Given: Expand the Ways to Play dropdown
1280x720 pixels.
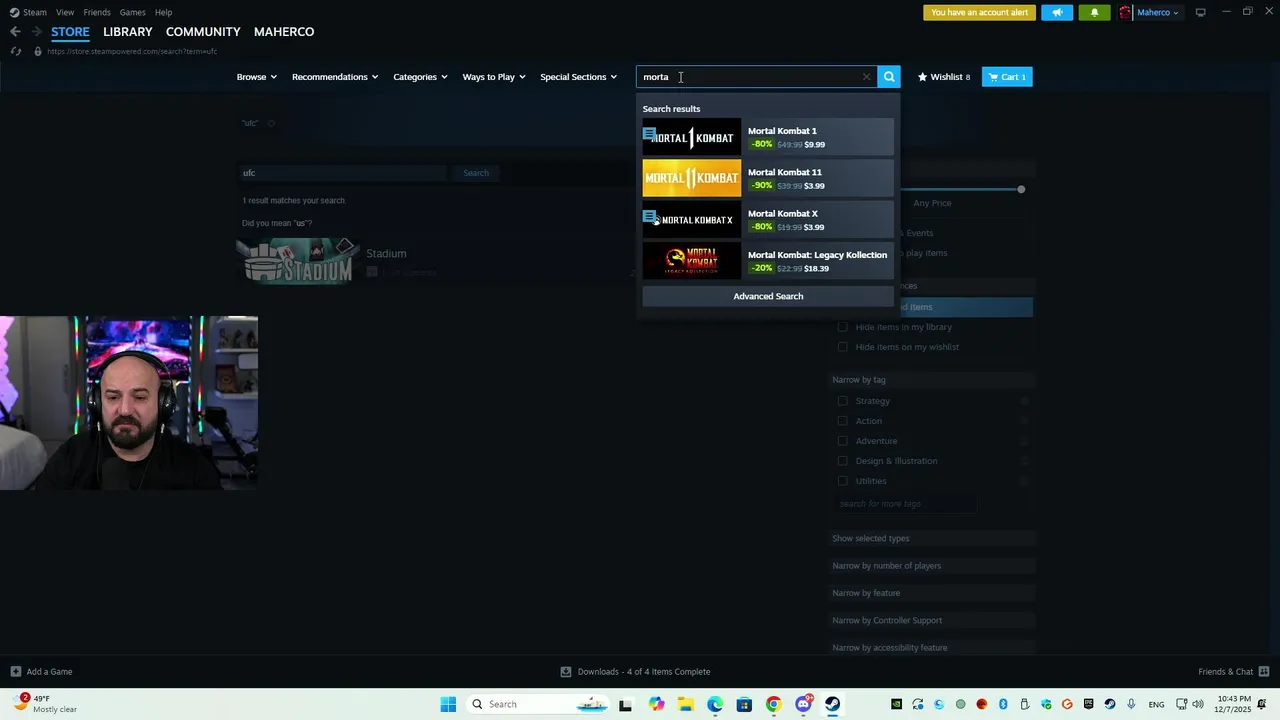Looking at the screenshot, I should (x=494, y=77).
